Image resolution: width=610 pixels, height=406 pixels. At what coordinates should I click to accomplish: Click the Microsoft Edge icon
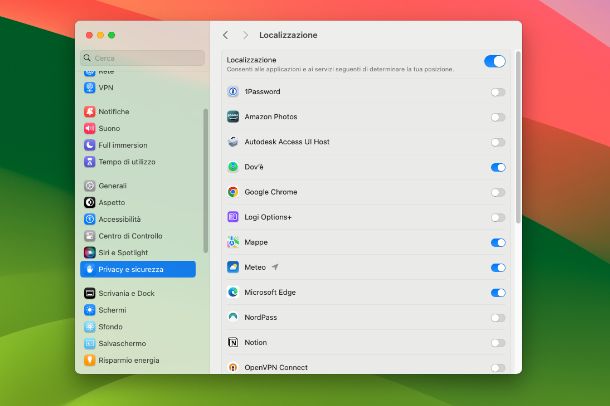pos(233,292)
